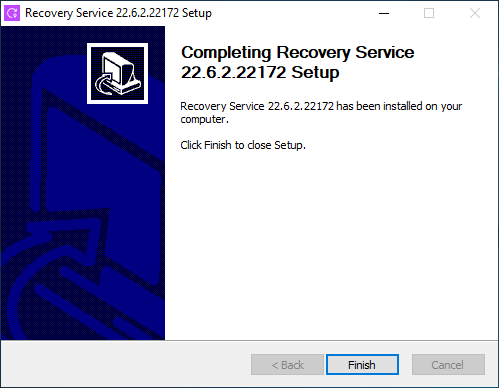Image resolution: width=499 pixels, height=388 pixels.
Task: Close the Setup window with the X
Action: (x=475, y=13)
